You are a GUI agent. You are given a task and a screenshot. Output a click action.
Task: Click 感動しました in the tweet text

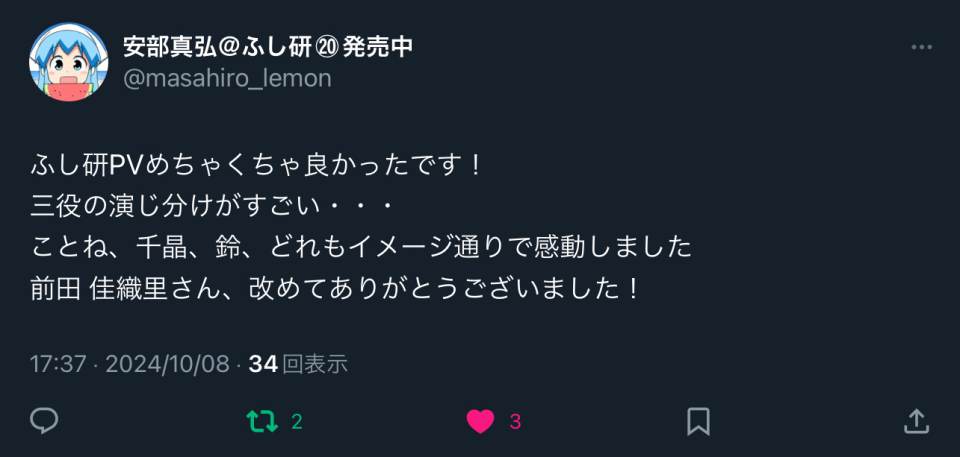(613, 247)
